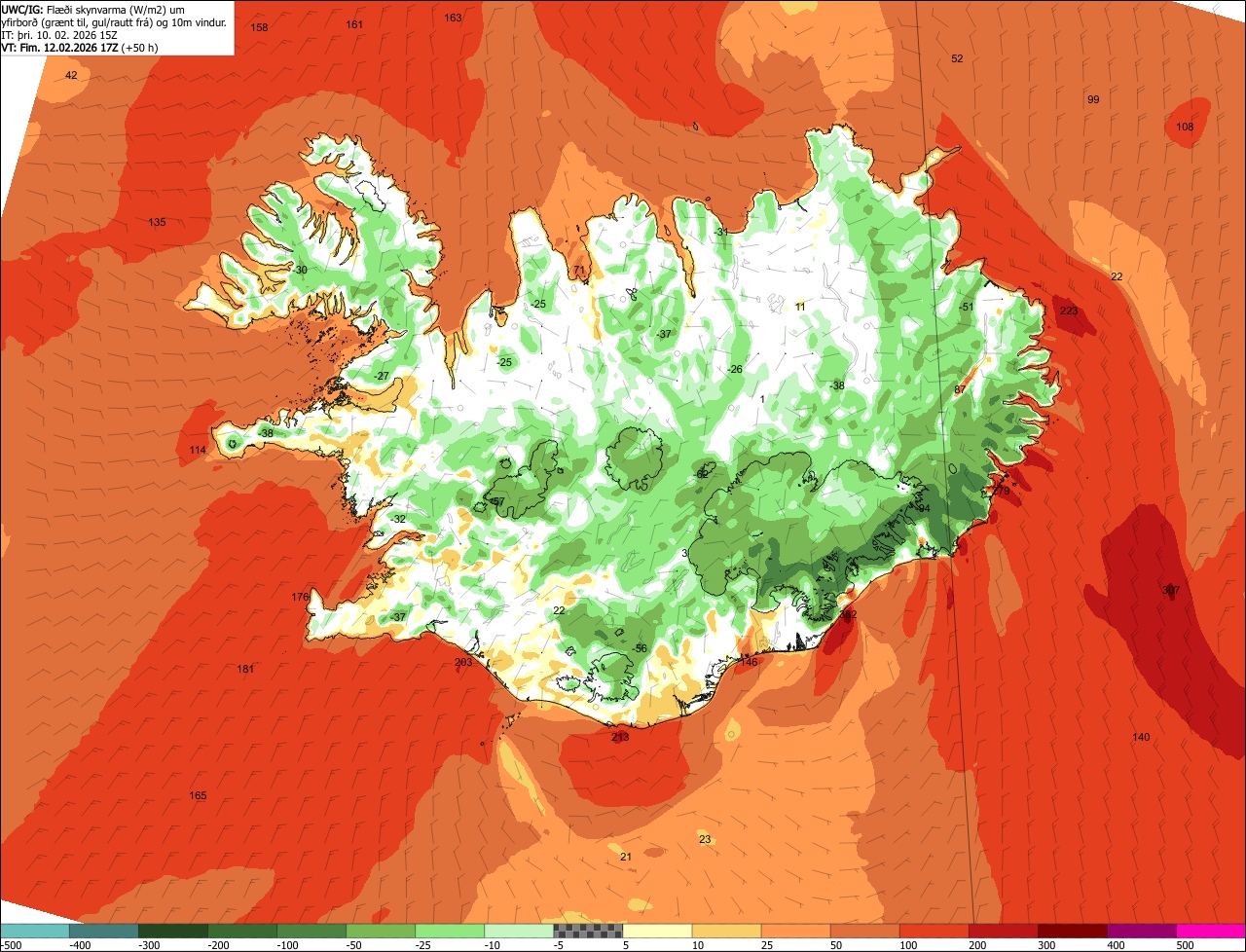The image size is (1246, 952).
Task: Click the map value 158
Action: [259, 27]
